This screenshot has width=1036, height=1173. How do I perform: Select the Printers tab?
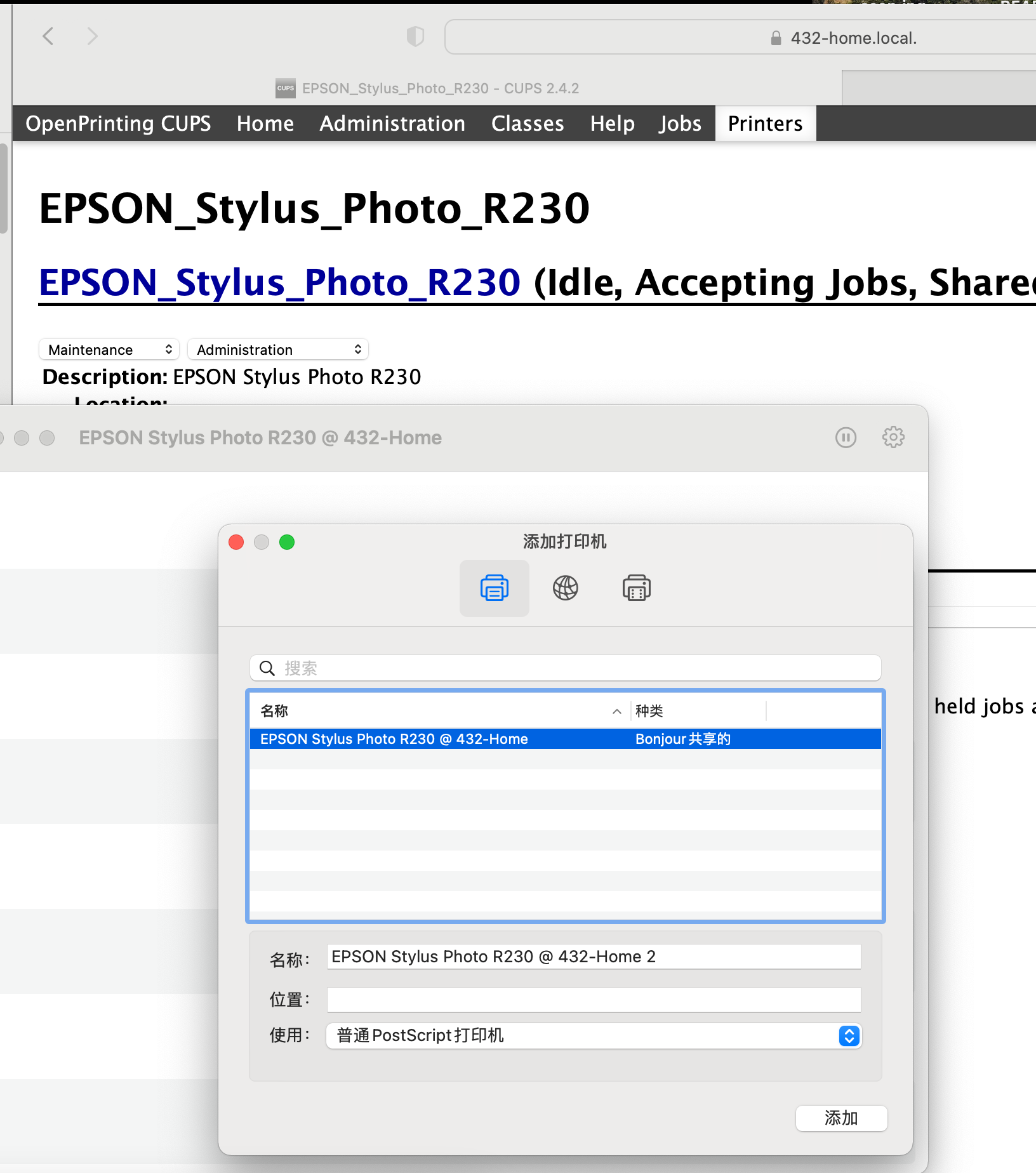[765, 123]
